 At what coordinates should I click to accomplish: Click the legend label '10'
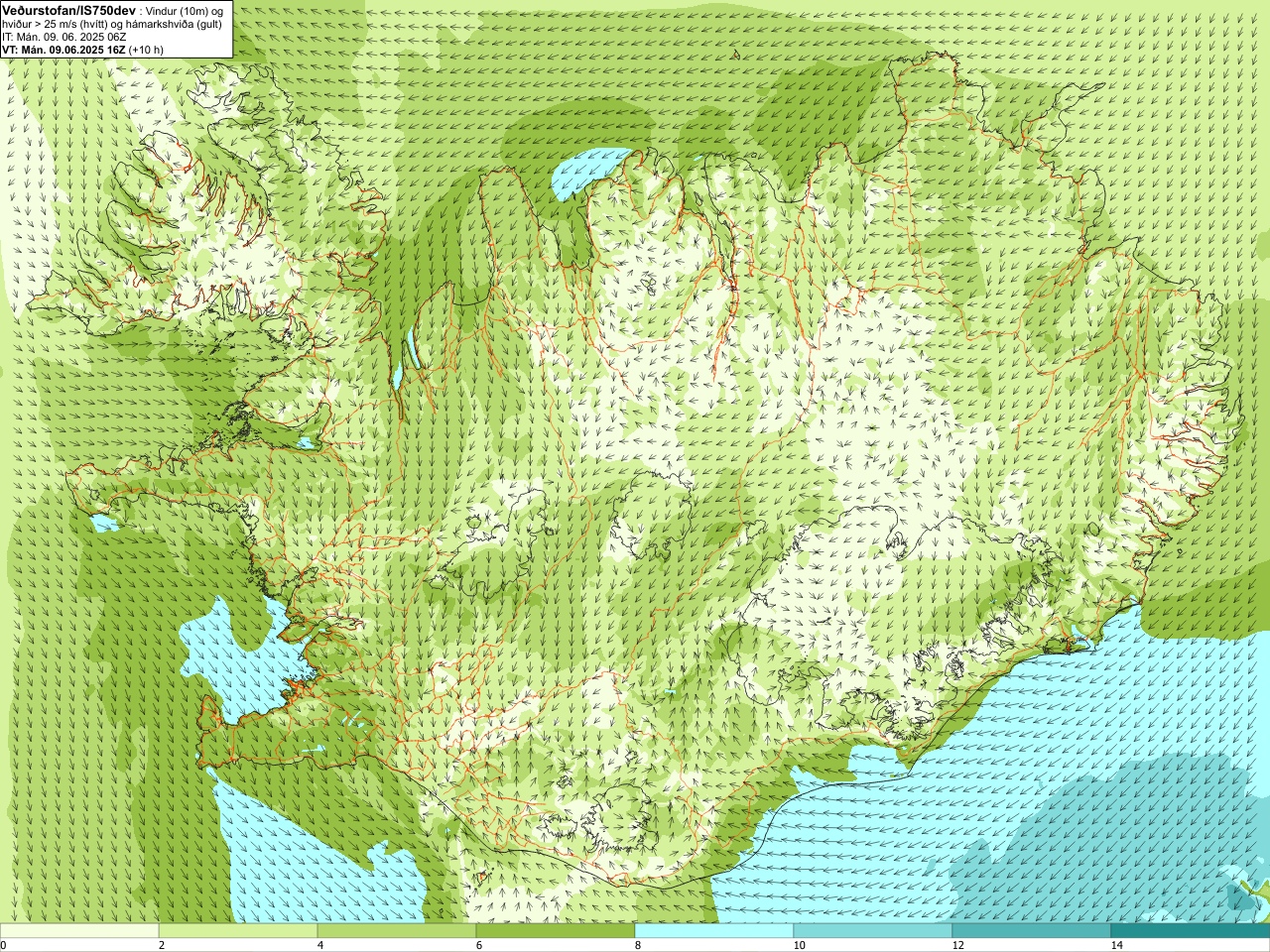799,945
